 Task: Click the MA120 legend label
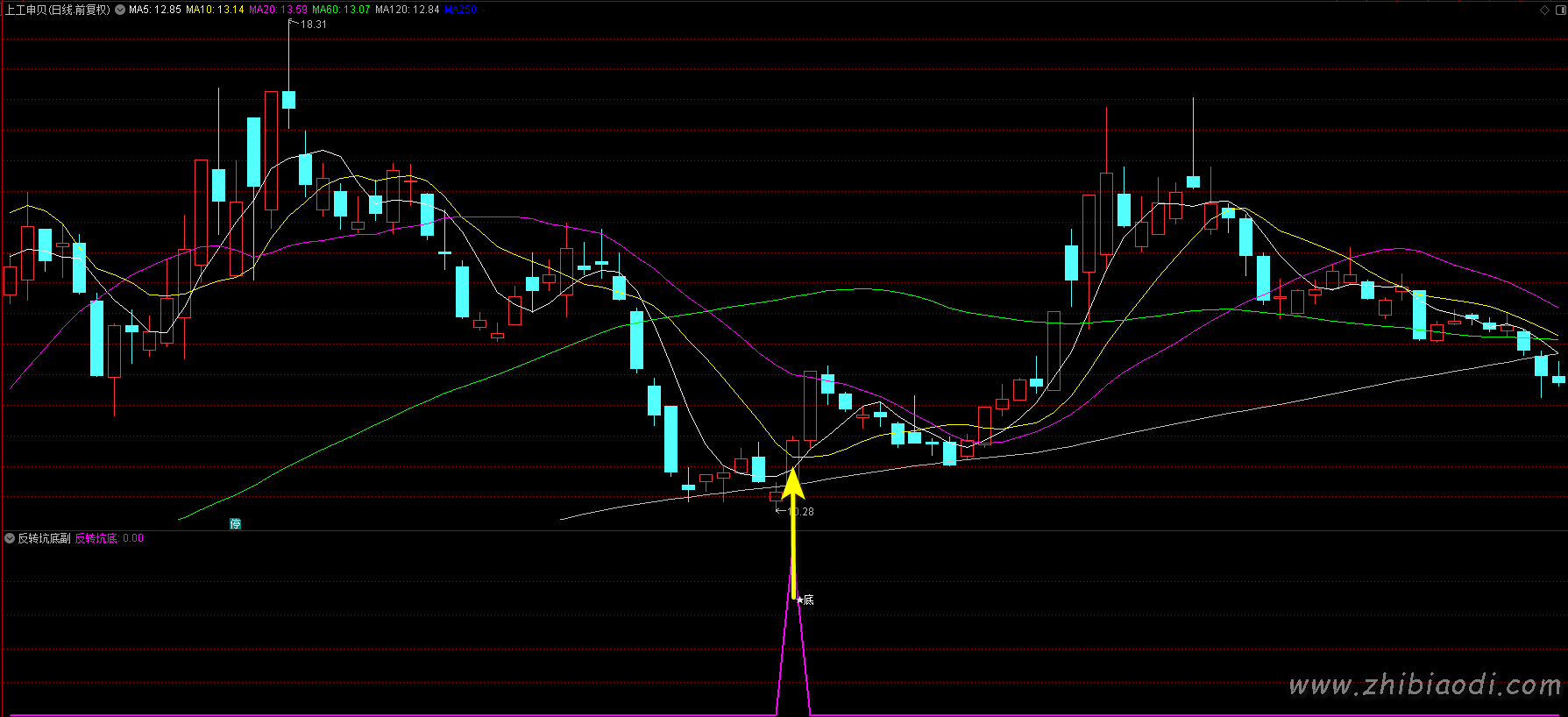(408, 10)
